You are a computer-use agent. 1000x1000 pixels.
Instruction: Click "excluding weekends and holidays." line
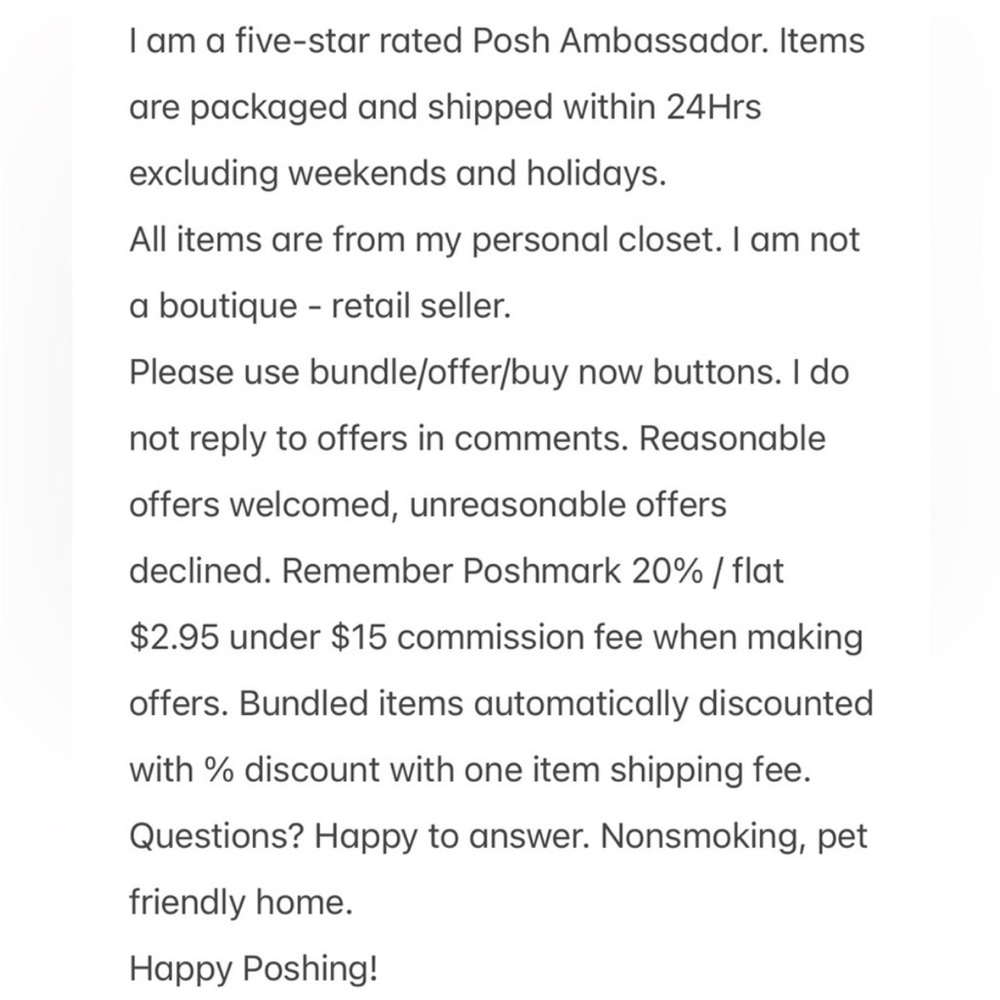(397, 174)
